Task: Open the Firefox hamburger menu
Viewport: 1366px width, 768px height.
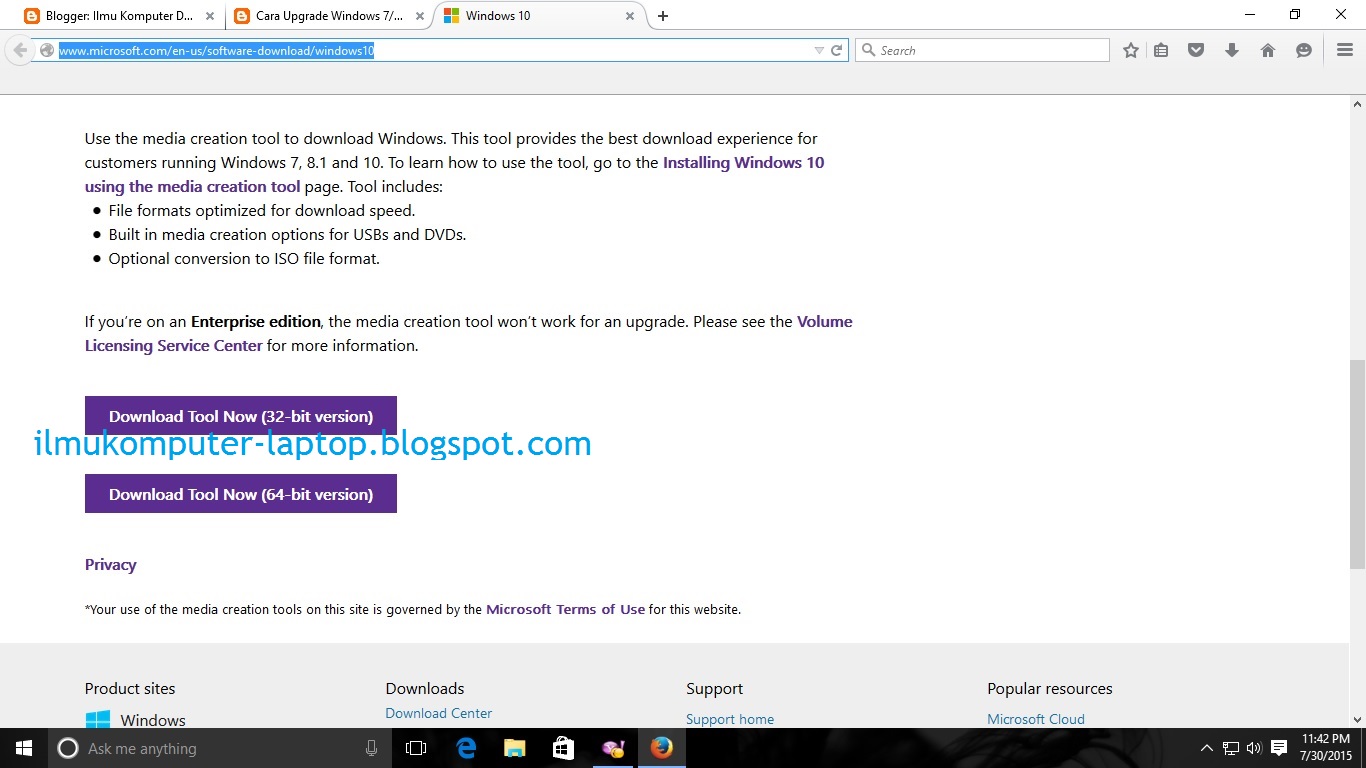Action: pyautogui.click(x=1345, y=50)
